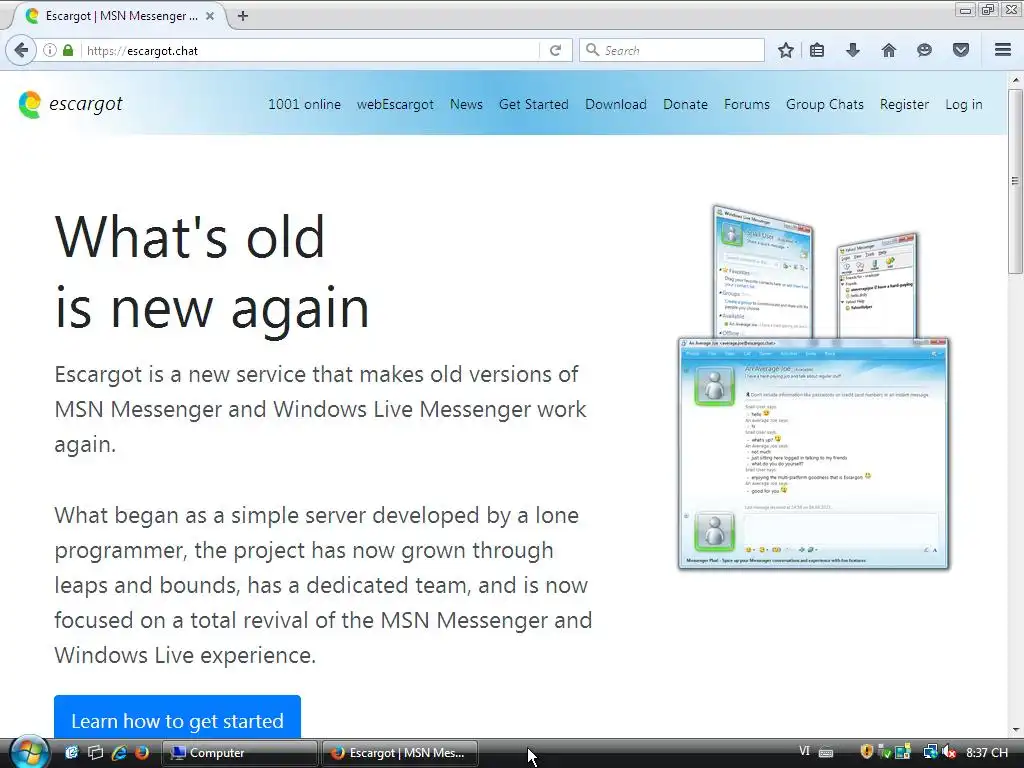
Task: Click the muted volume tray icon
Action: point(949,752)
